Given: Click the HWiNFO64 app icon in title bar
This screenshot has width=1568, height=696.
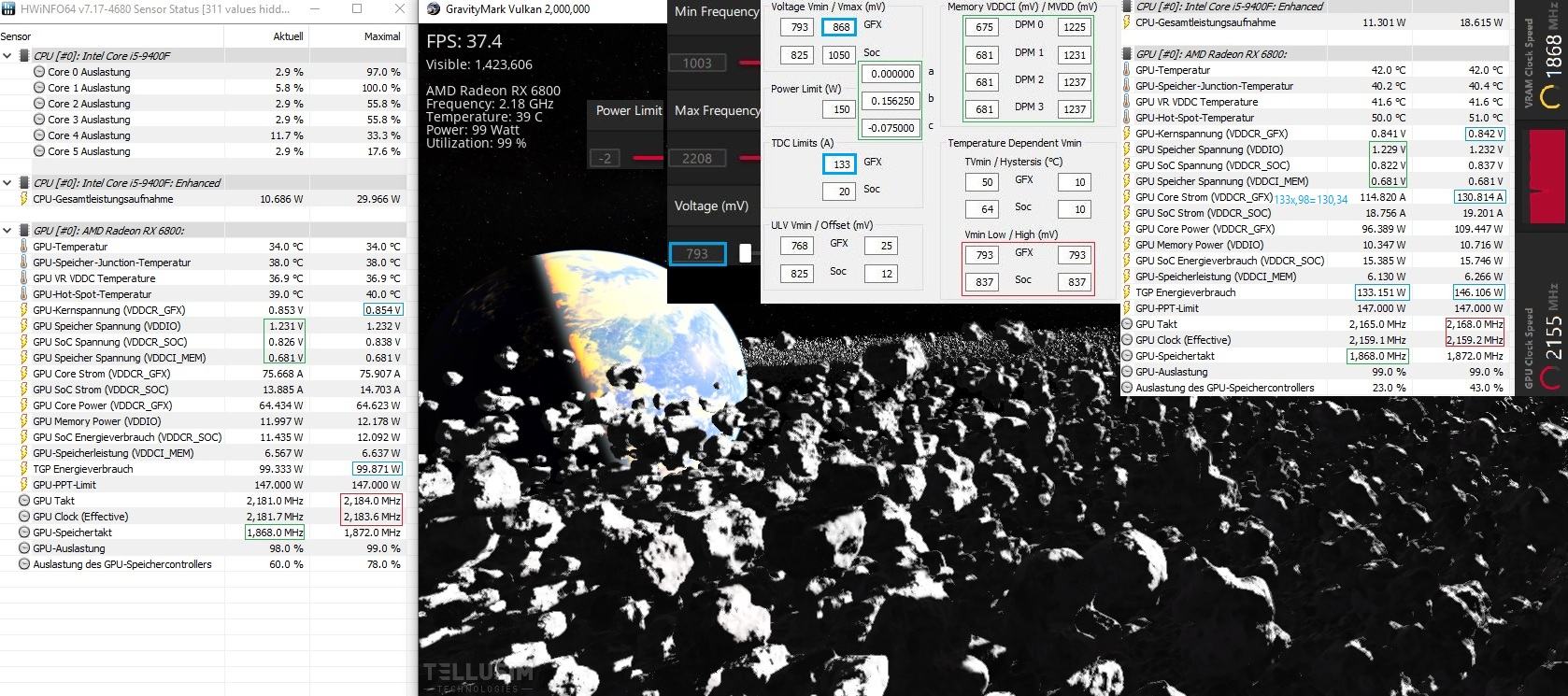Looking at the screenshot, I should [9, 8].
